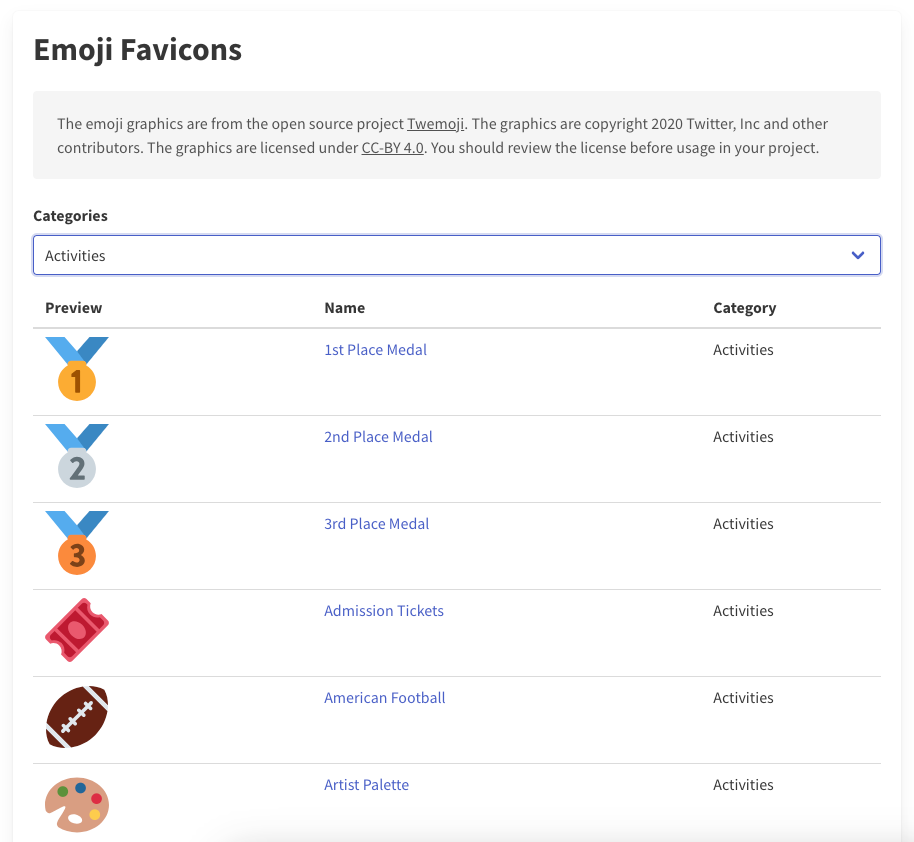Click the Emoji Favicons page heading
This screenshot has height=842, width=914.
point(138,50)
